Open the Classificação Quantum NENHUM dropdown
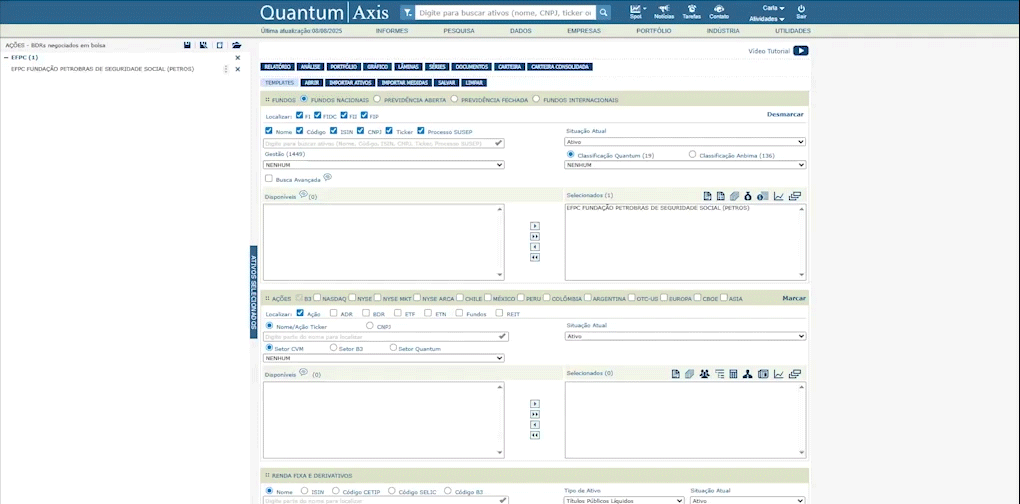The image size is (1020, 504). [x=685, y=165]
